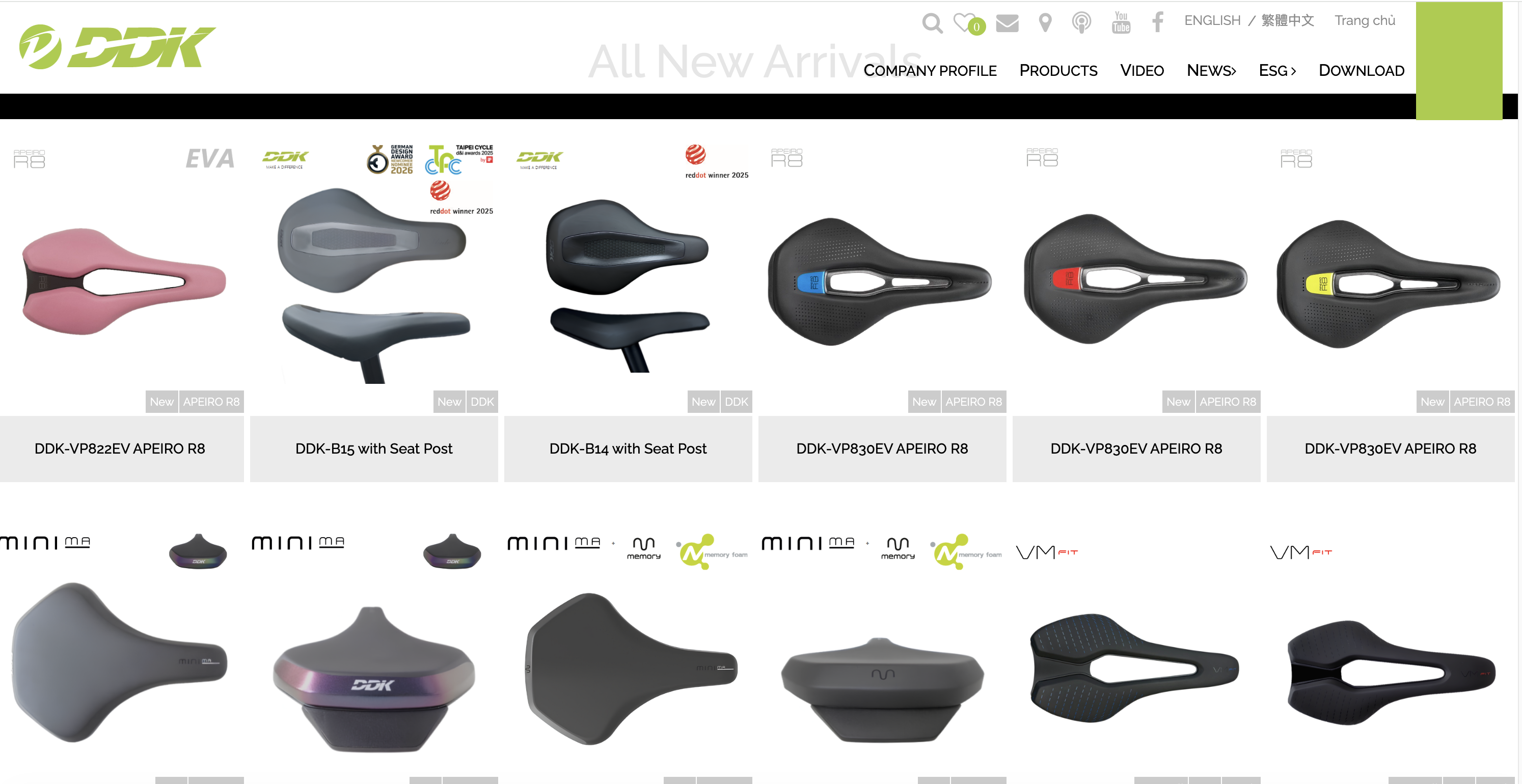
Task: Click the New tag on the DDK-B14 card
Action: 703,402
